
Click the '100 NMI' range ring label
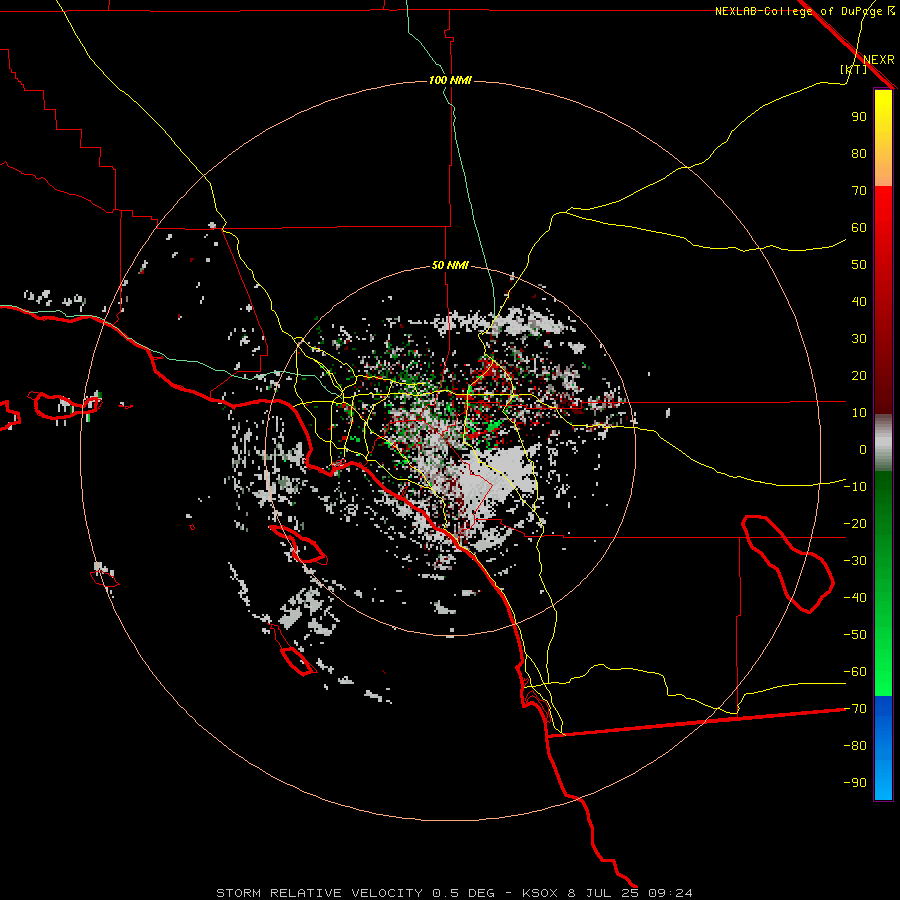point(450,80)
